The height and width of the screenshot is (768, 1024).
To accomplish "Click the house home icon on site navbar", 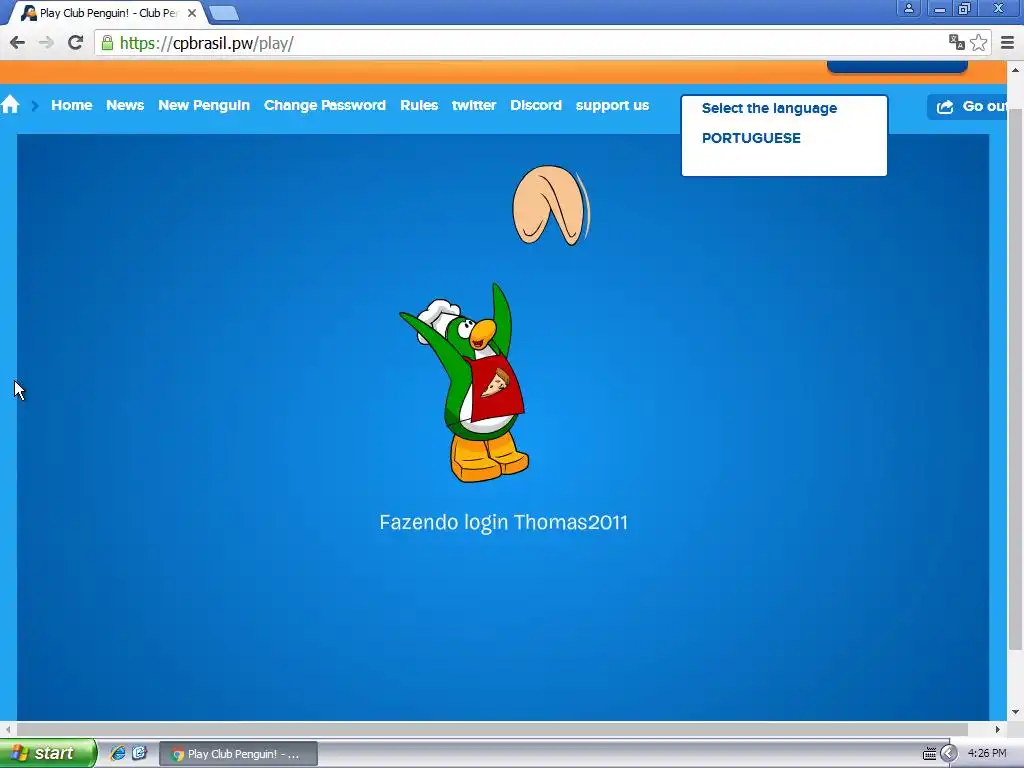I will tap(10, 104).
